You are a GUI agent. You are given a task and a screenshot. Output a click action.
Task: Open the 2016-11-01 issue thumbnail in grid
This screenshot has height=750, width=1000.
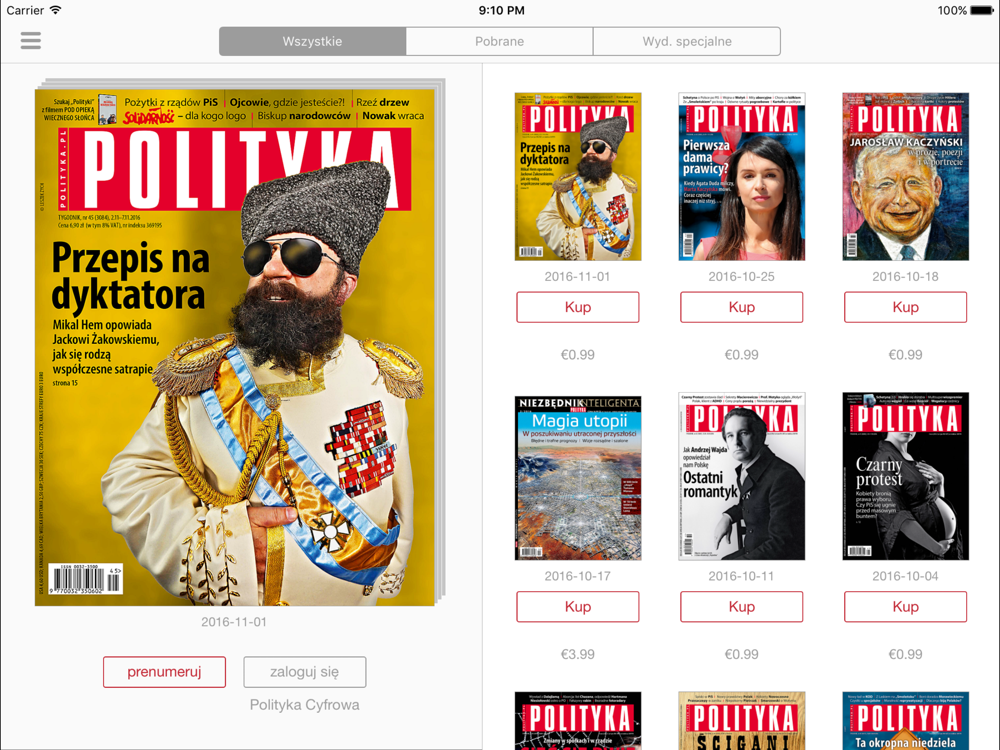(x=578, y=177)
